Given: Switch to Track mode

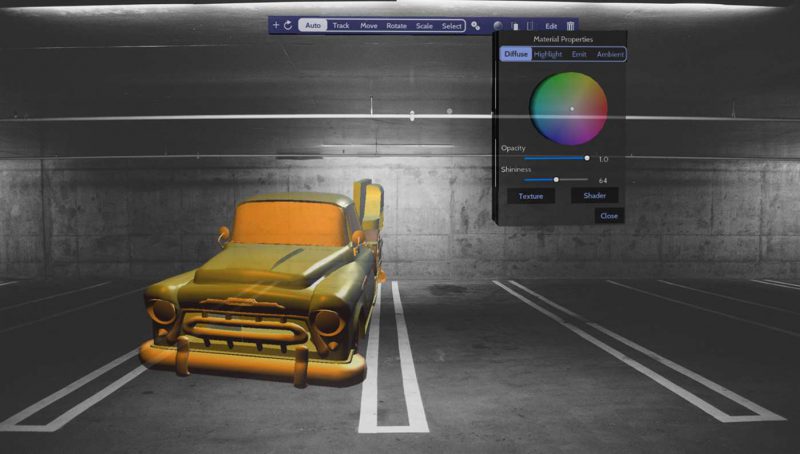Looking at the screenshot, I should 341,25.
